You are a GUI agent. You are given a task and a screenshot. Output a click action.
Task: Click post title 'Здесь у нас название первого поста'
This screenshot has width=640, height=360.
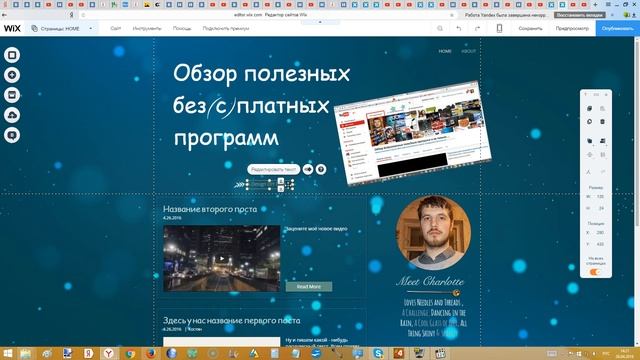(231, 320)
